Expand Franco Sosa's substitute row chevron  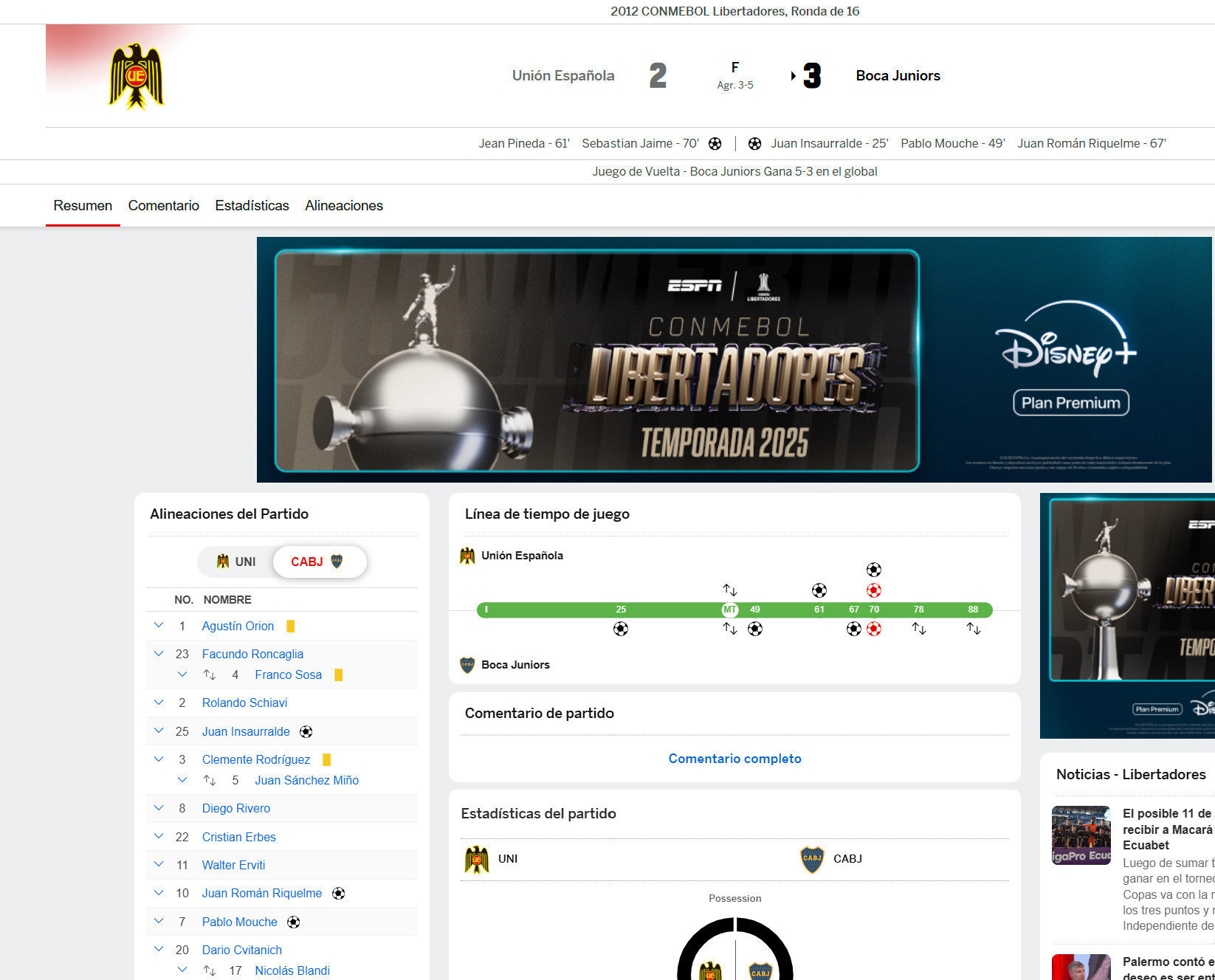point(182,674)
